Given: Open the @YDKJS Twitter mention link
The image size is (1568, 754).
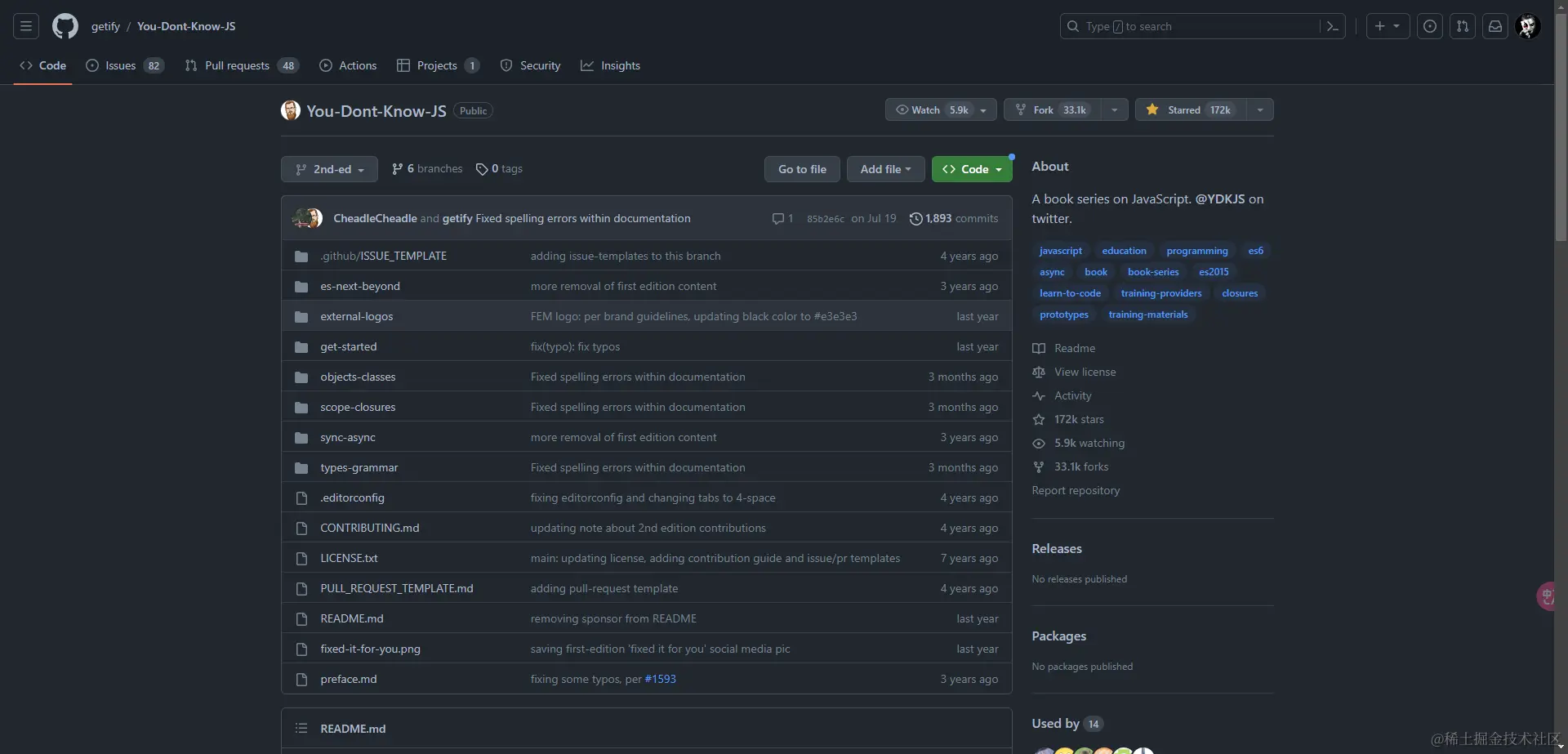Looking at the screenshot, I should (1220, 199).
